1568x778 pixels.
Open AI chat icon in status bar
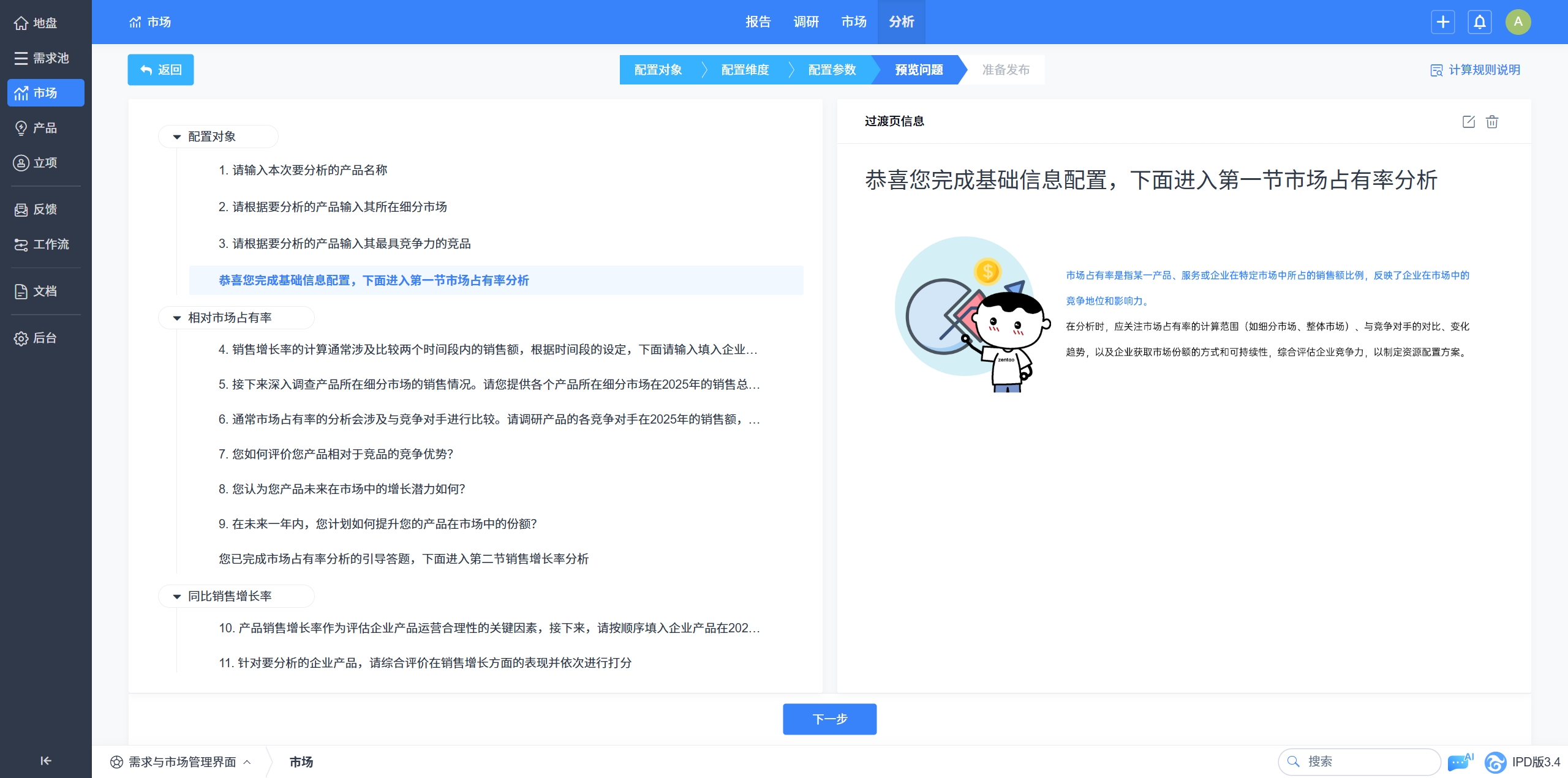[x=1459, y=762]
